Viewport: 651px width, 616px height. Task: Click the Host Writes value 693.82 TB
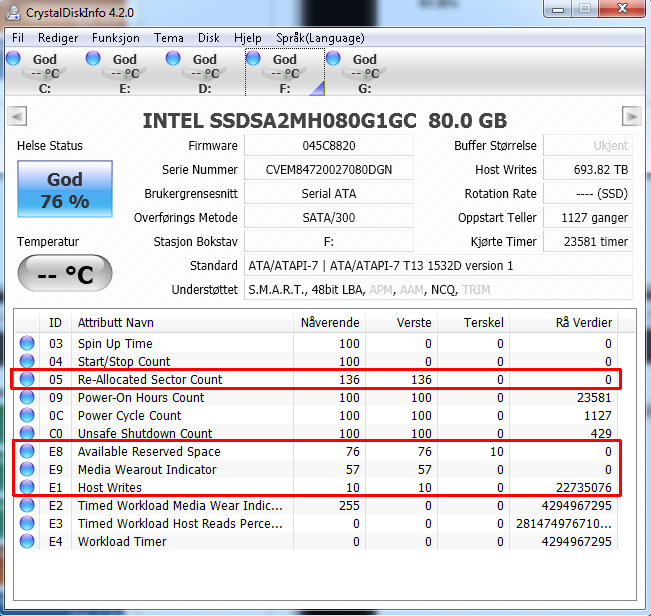click(x=588, y=170)
